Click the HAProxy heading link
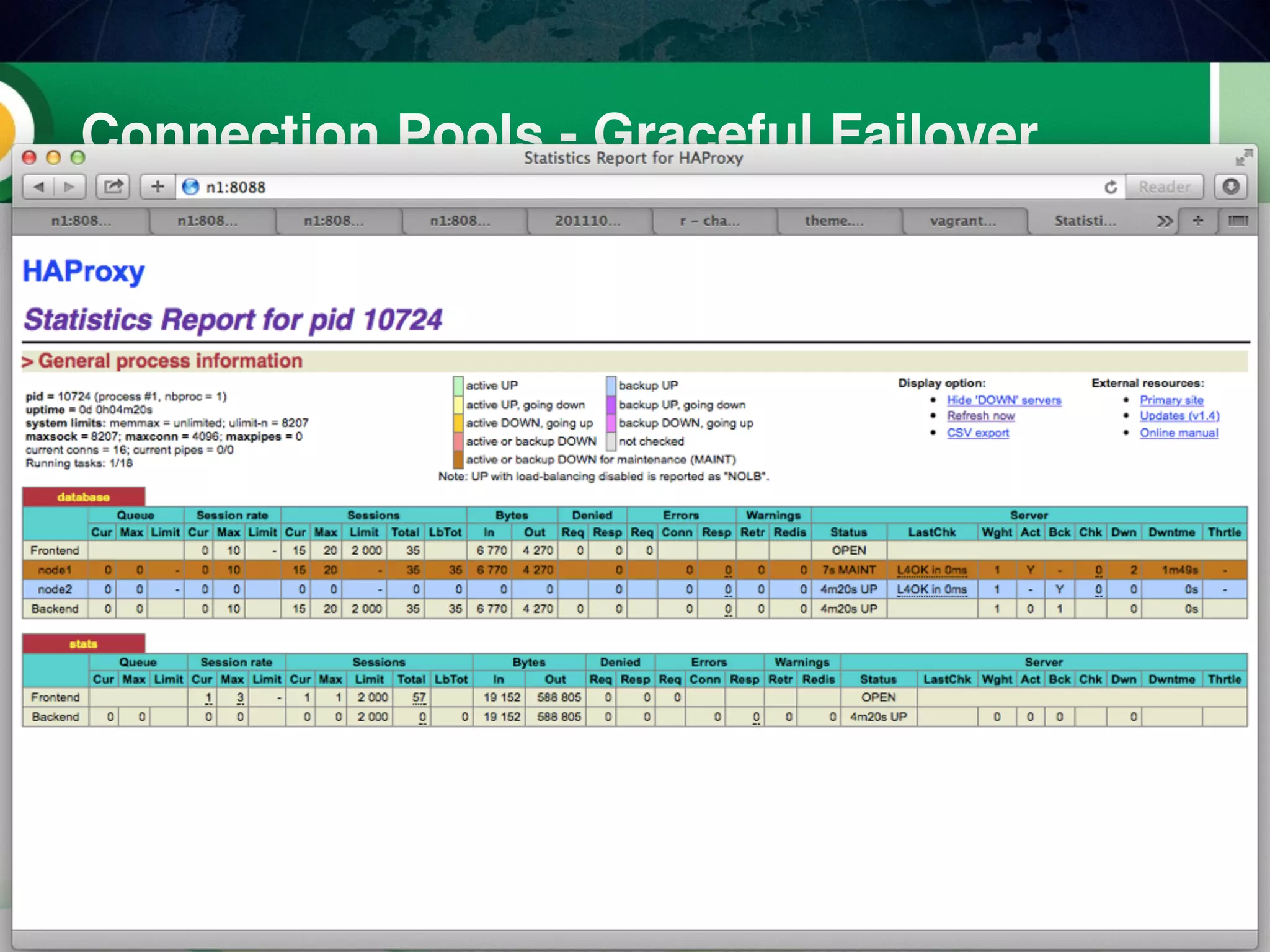The height and width of the screenshot is (952, 1270). coord(84,271)
